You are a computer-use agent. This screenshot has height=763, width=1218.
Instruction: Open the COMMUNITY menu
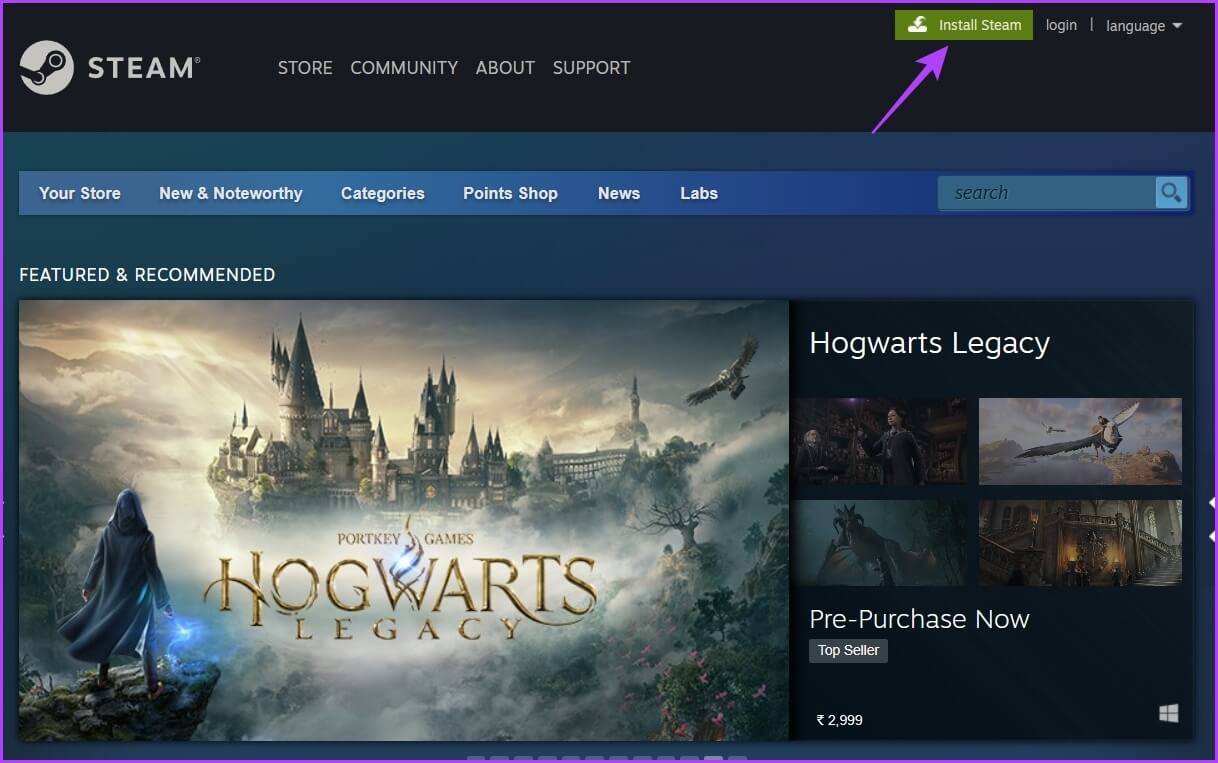click(x=404, y=68)
